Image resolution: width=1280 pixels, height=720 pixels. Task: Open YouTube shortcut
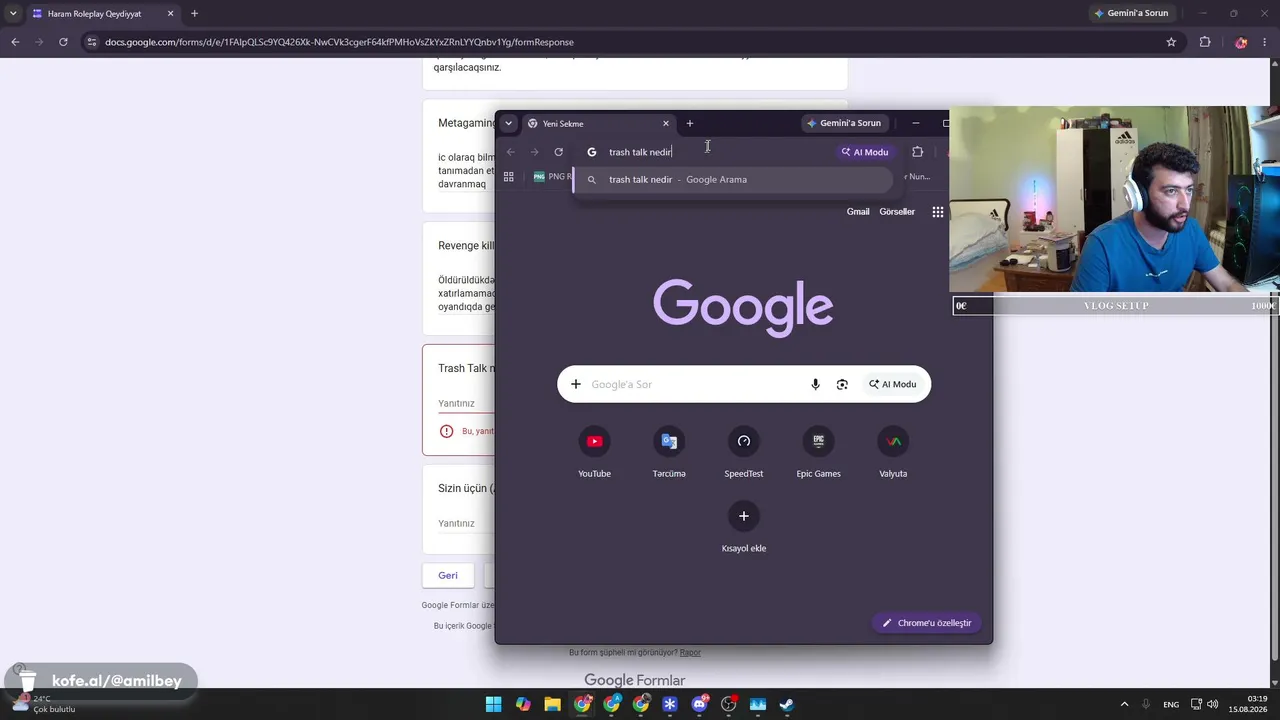point(594,452)
